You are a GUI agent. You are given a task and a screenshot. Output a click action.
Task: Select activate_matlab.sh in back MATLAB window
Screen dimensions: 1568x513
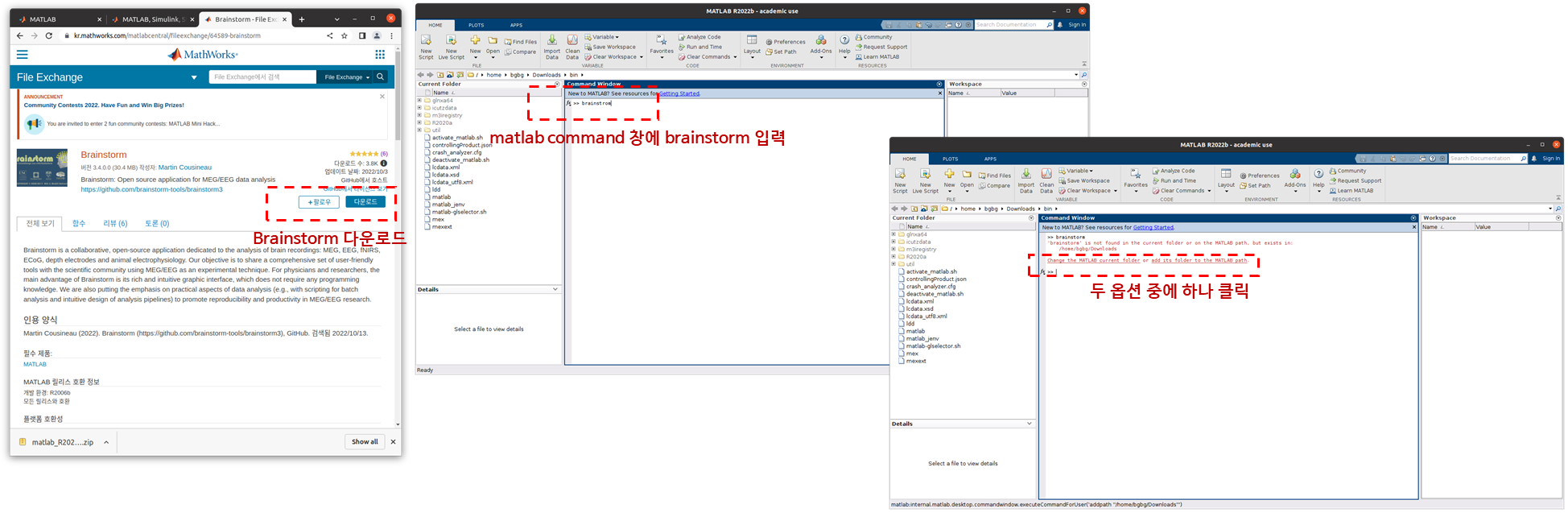[457, 138]
